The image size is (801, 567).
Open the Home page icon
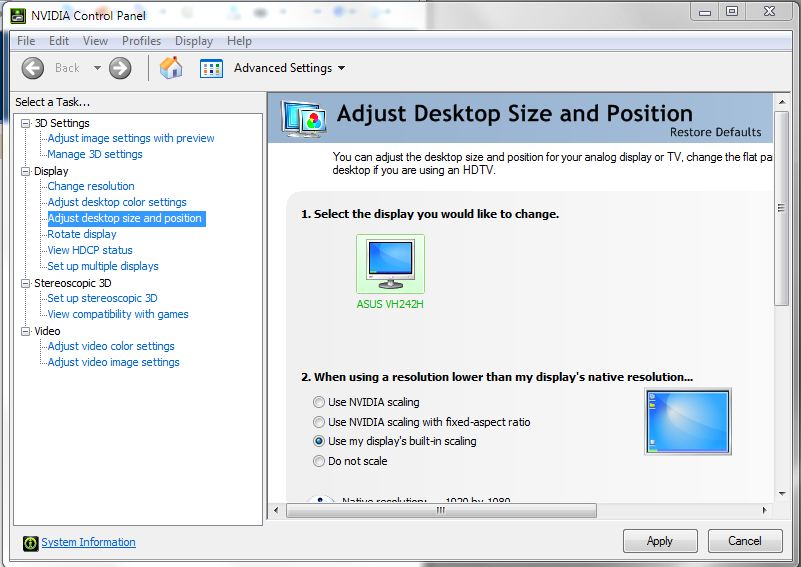point(171,67)
